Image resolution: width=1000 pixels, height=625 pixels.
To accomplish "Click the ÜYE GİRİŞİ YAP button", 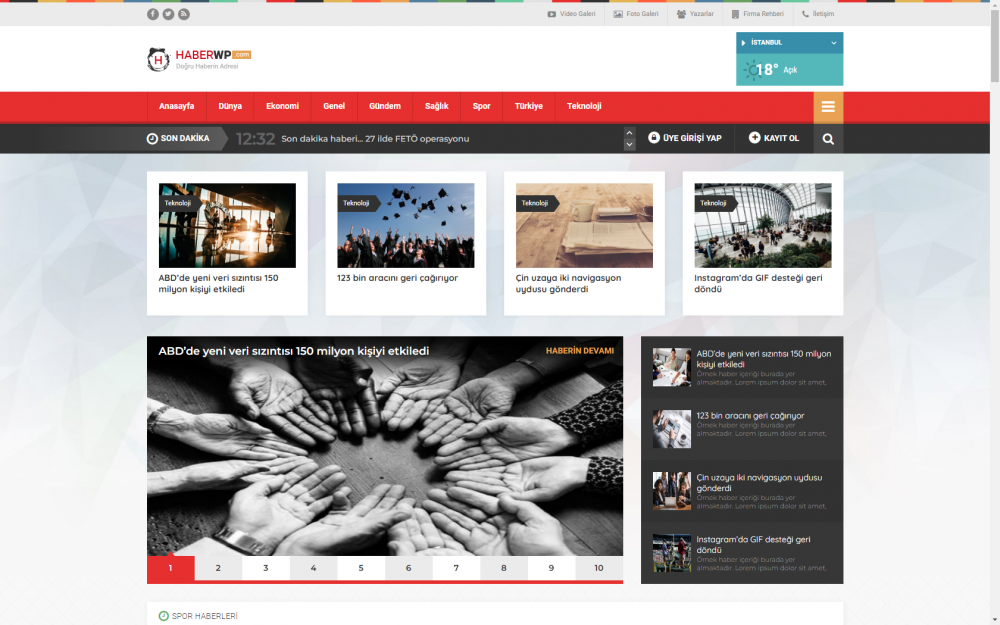I will 685,138.
